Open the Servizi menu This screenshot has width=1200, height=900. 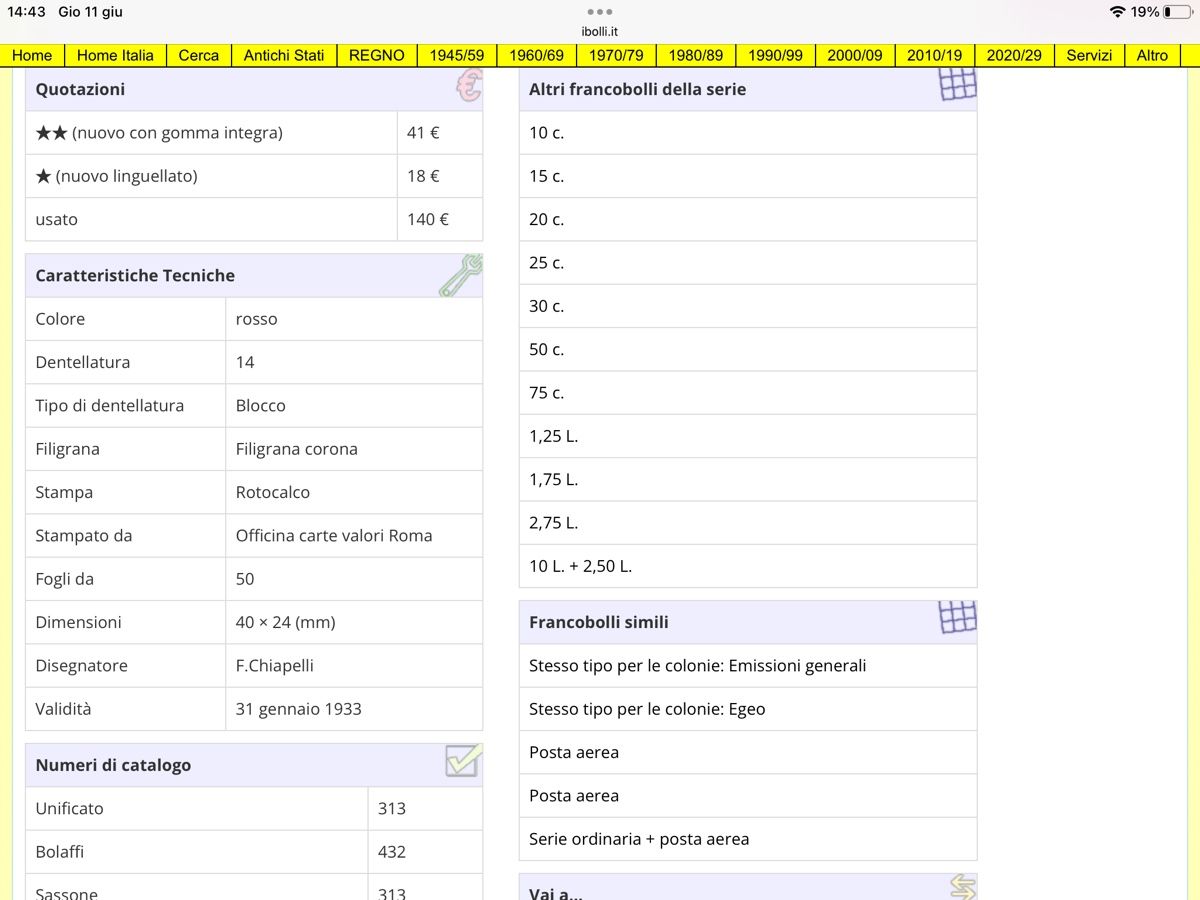(x=1089, y=55)
